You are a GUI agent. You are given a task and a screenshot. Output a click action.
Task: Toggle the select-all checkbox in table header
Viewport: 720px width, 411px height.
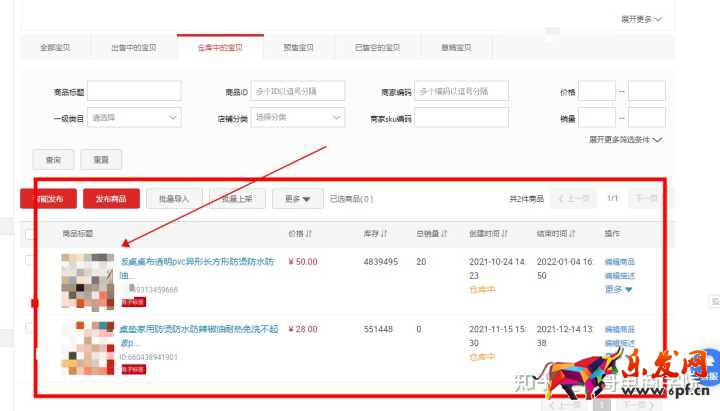pyautogui.click(x=30, y=234)
